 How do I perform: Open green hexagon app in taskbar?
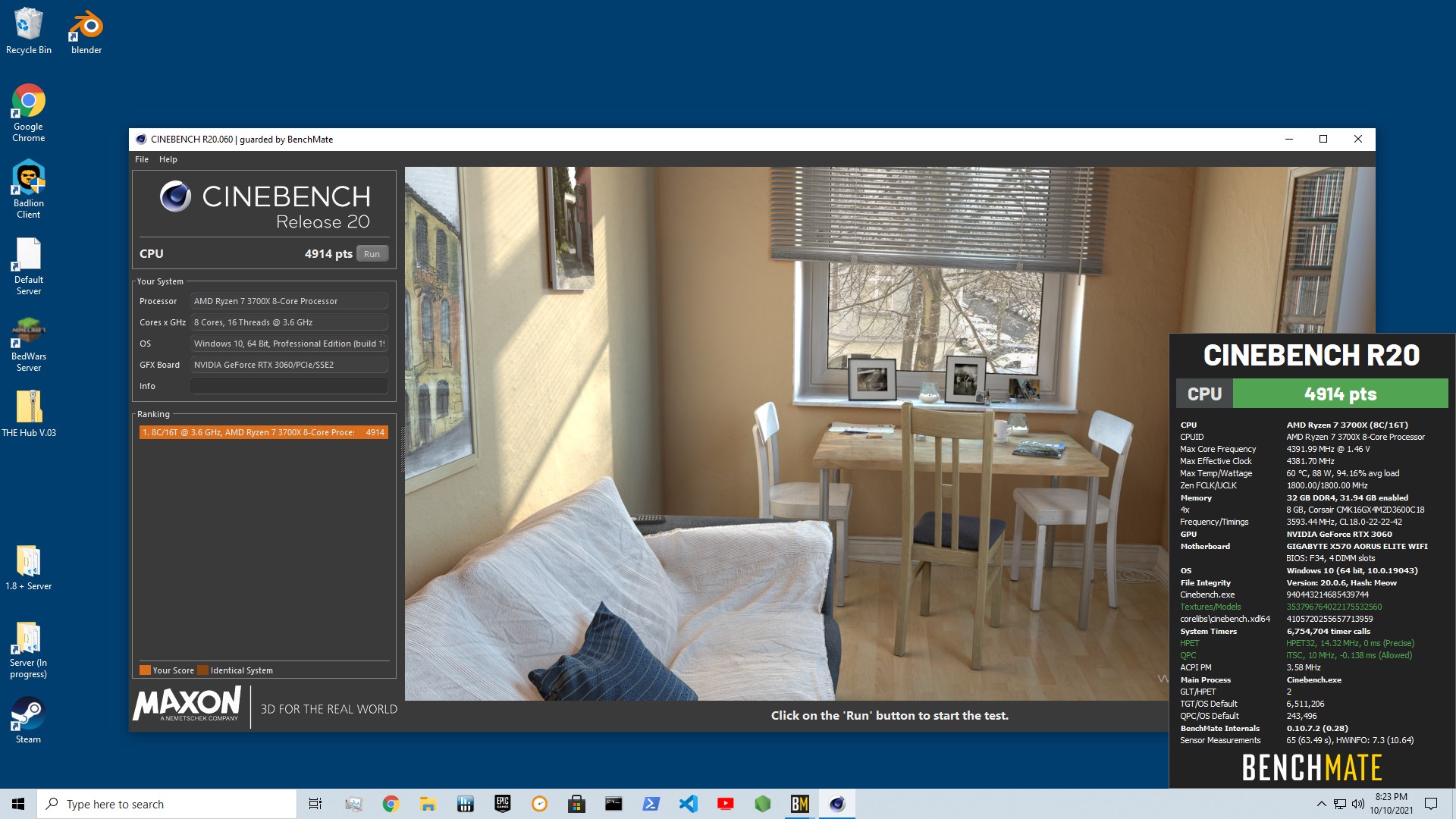pos(762,804)
